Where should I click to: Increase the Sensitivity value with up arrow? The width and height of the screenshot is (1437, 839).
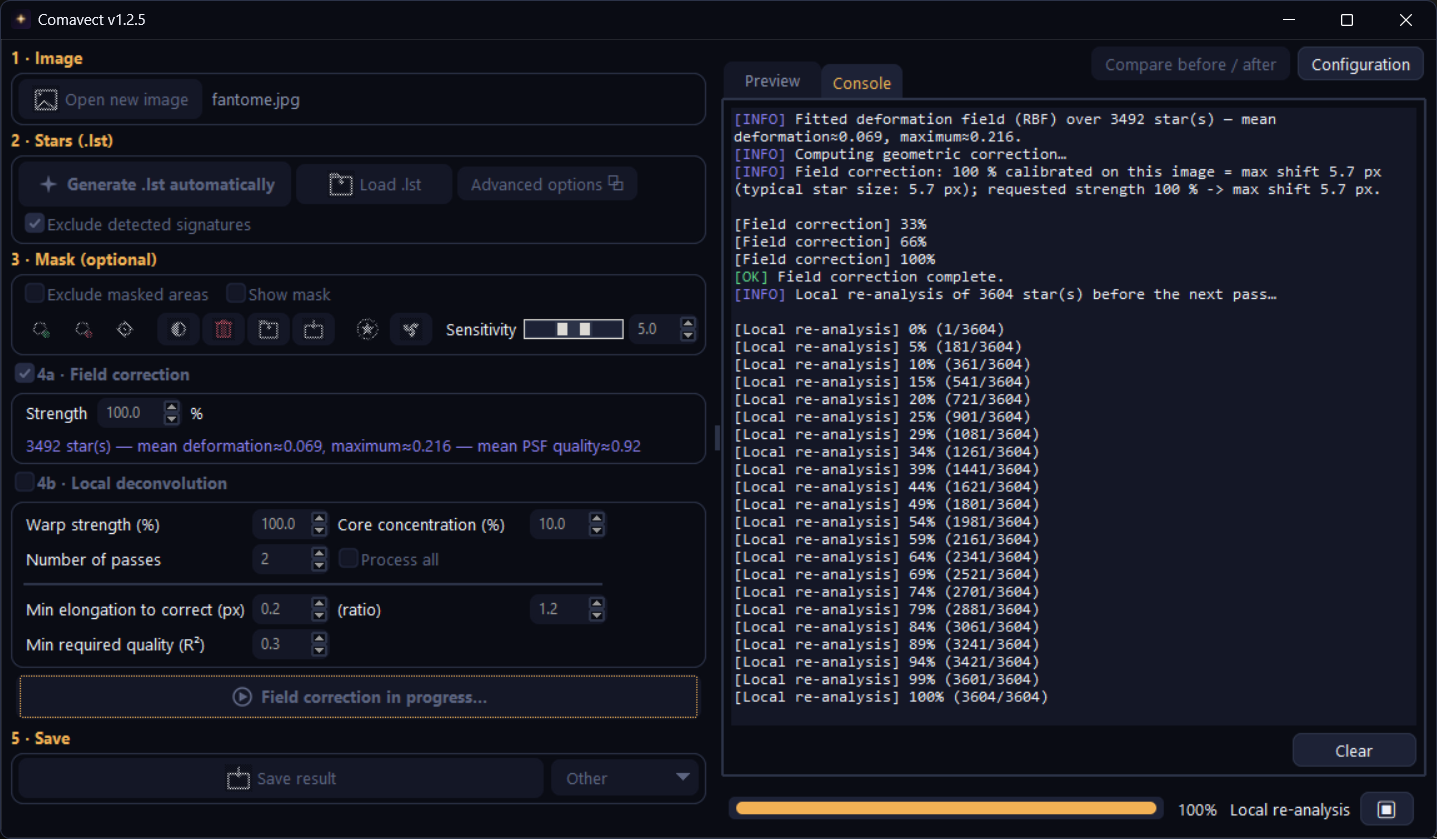(688, 323)
